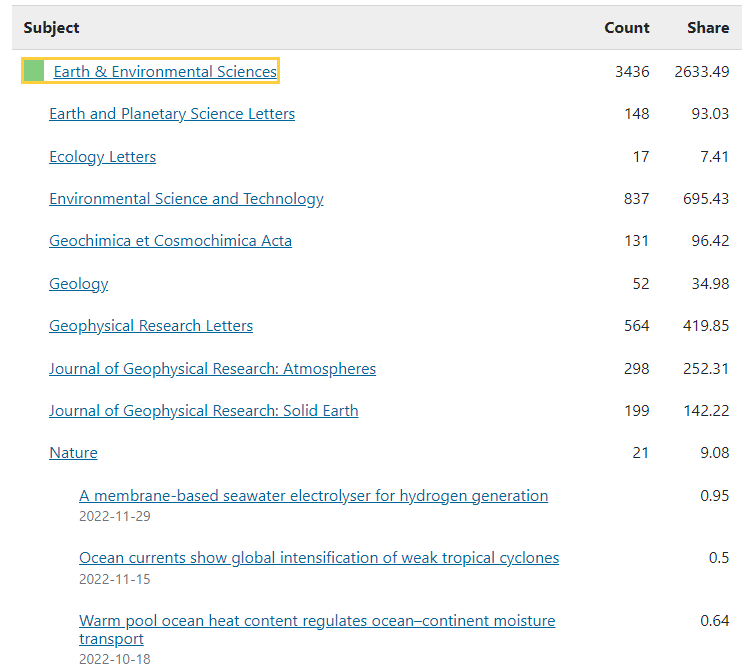Collapse the Nature journal row

[x=73, y=453]
